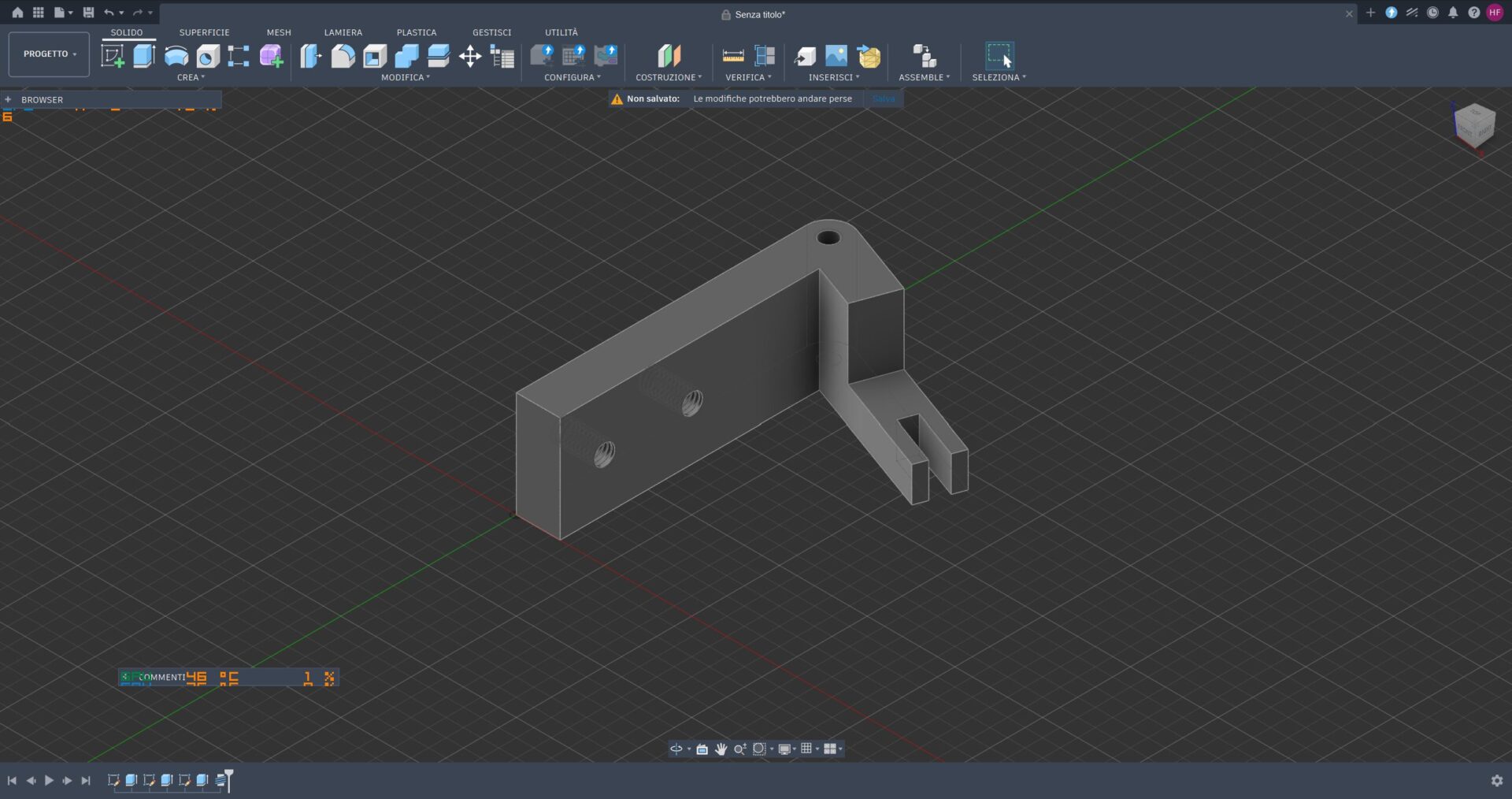Select the Revolve tool
This screenshot has height=799, width=1512.
(176, 56)
